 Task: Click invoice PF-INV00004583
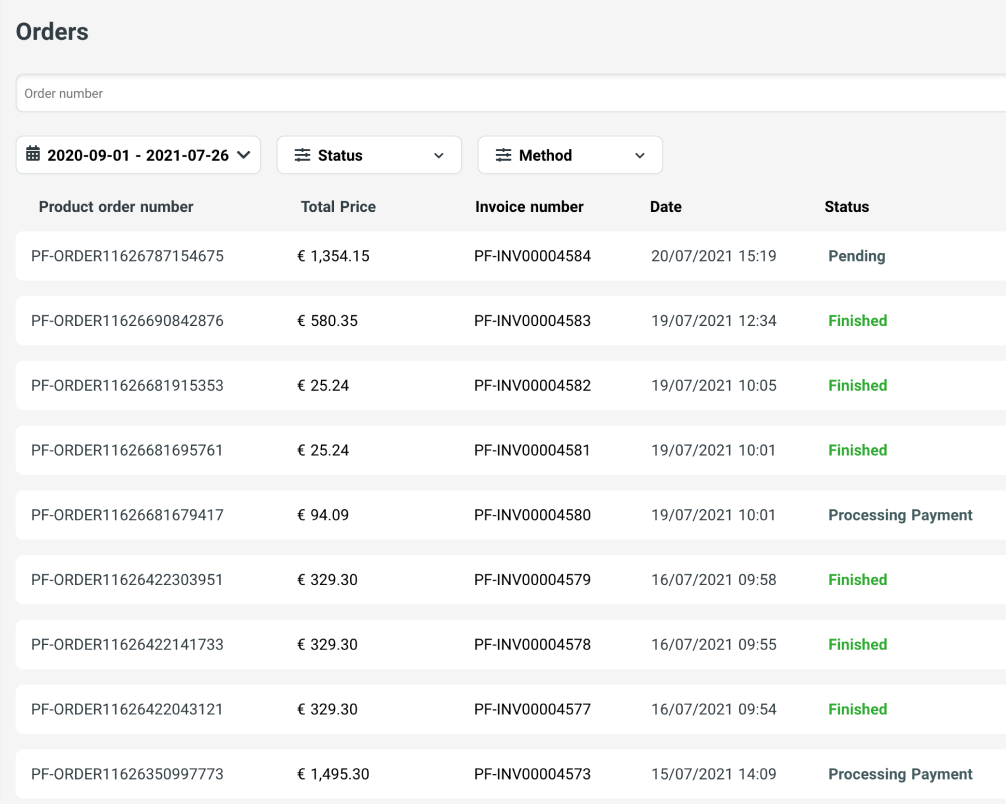(533, 321)
